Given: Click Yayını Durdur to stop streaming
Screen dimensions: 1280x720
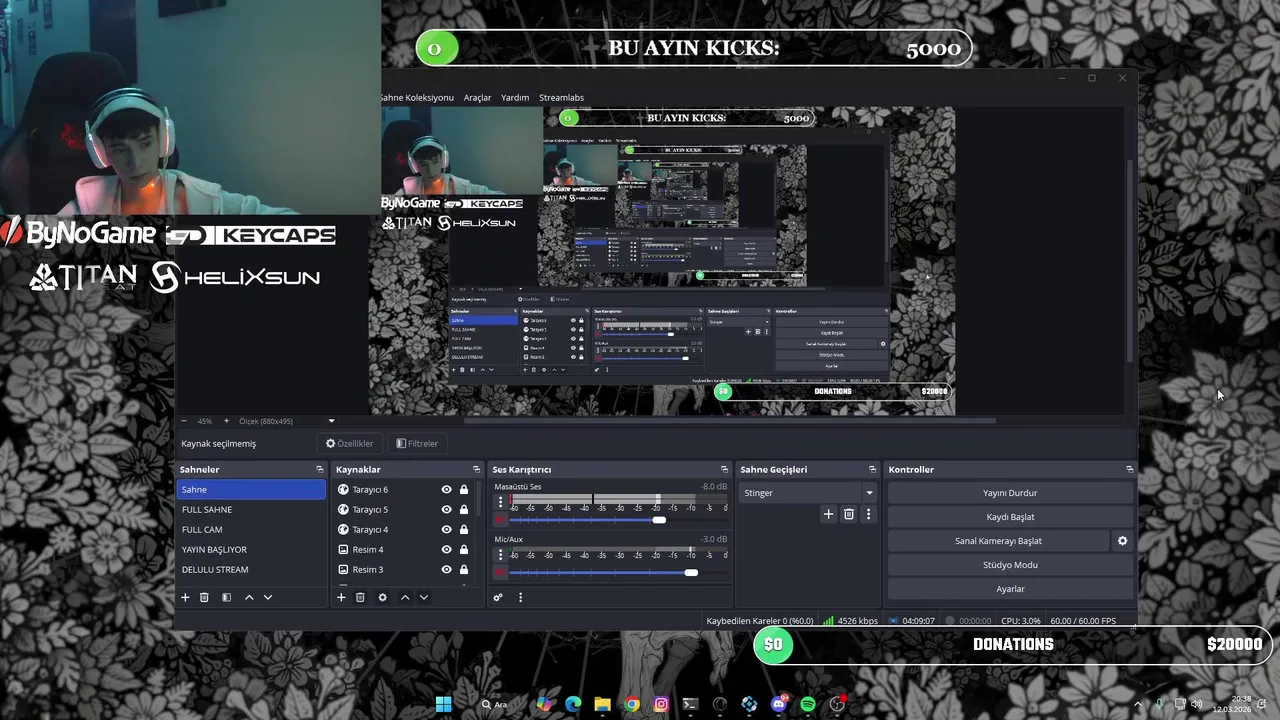Looking at the screenshot, I should 1010,493.
